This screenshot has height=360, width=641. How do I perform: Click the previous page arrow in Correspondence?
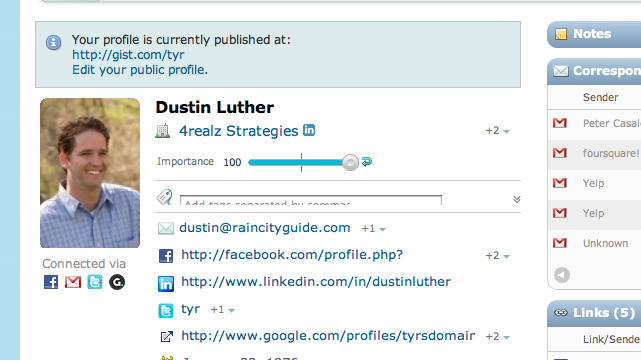562,275
